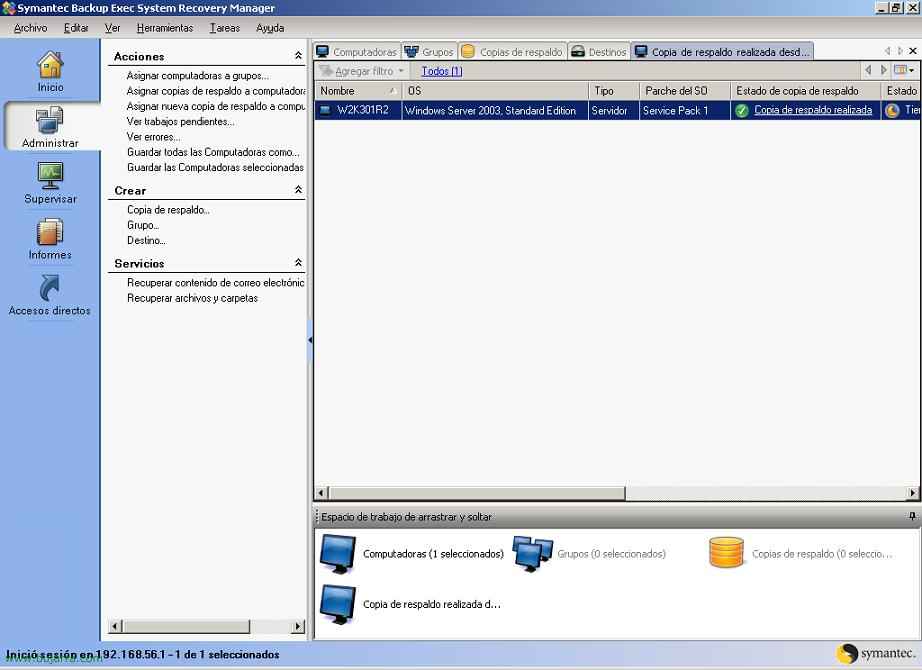This screenshot has width=922, height=670.
Task: Create a new Copia de respaldo
Action: click(168, 209)
